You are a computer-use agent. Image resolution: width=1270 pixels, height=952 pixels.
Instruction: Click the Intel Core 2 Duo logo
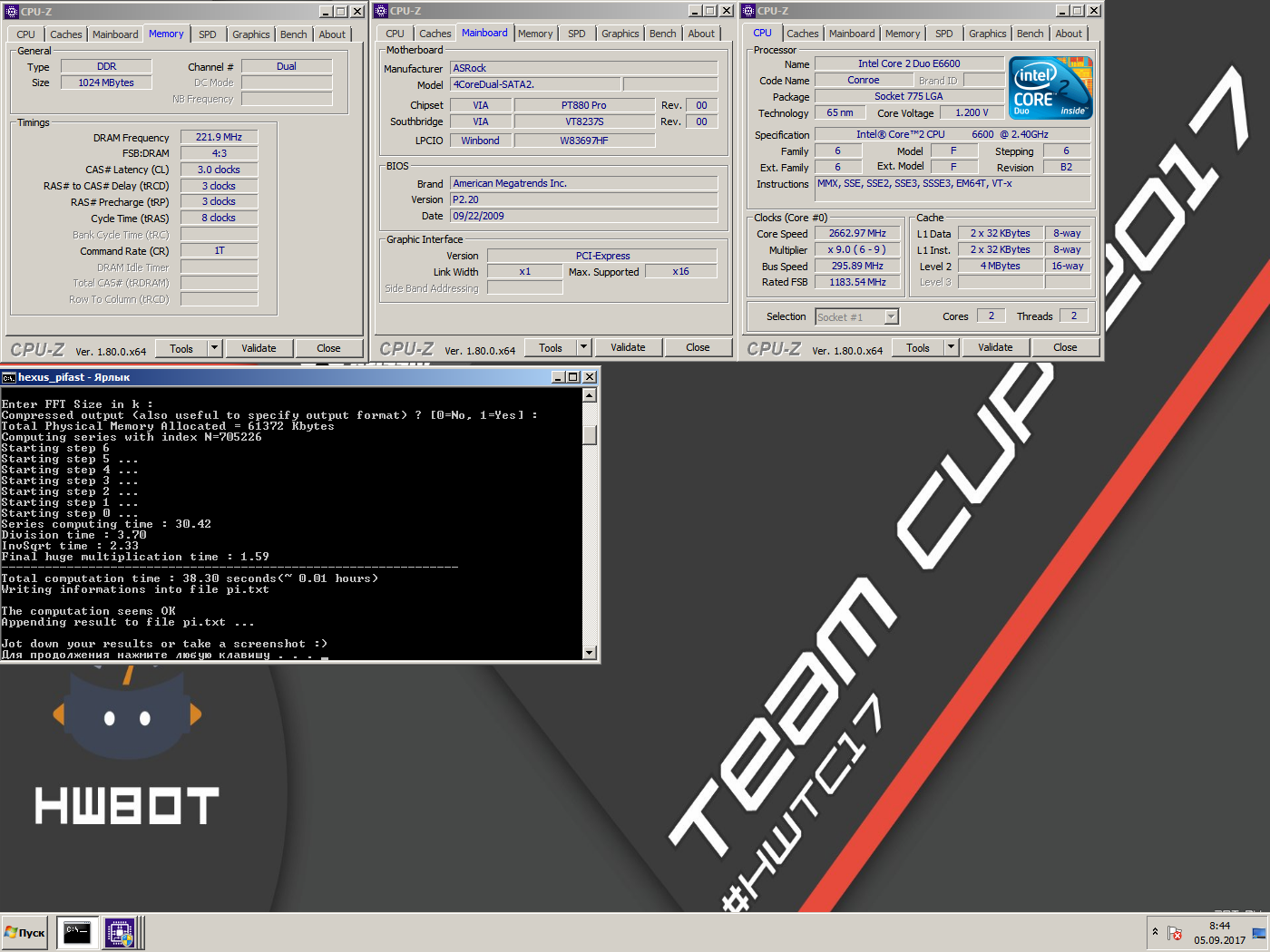(x=1050, y=88)
